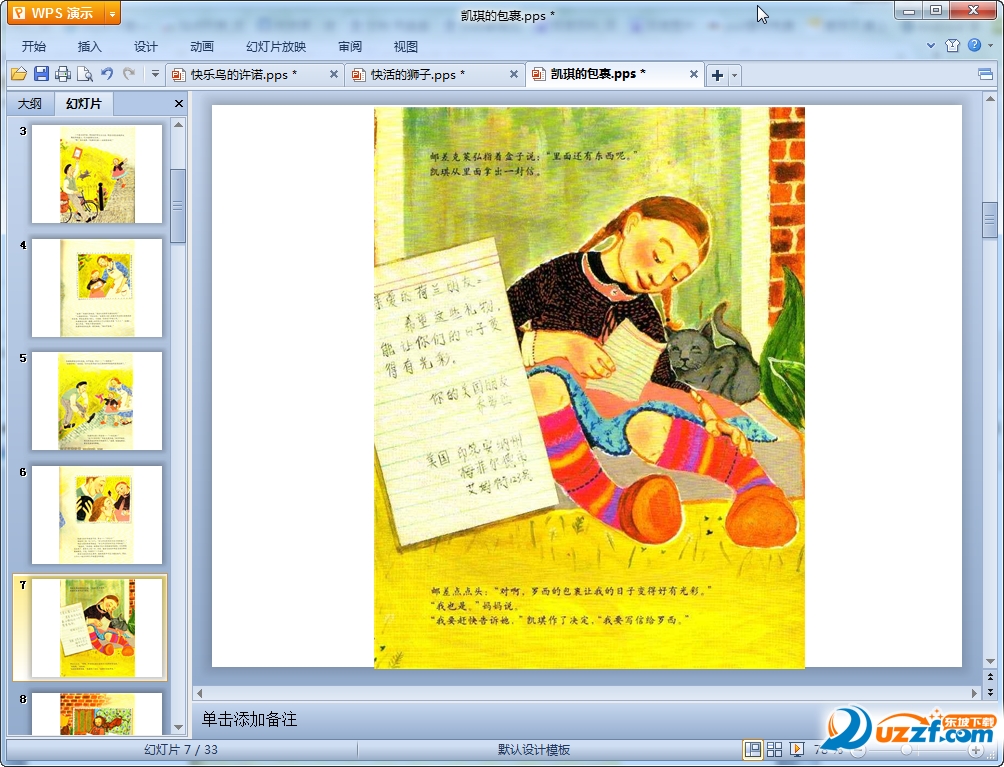This screenshot has height=767, width=1004.
Task: Select slide 6 thumbnail
Action: pos(97,515)
